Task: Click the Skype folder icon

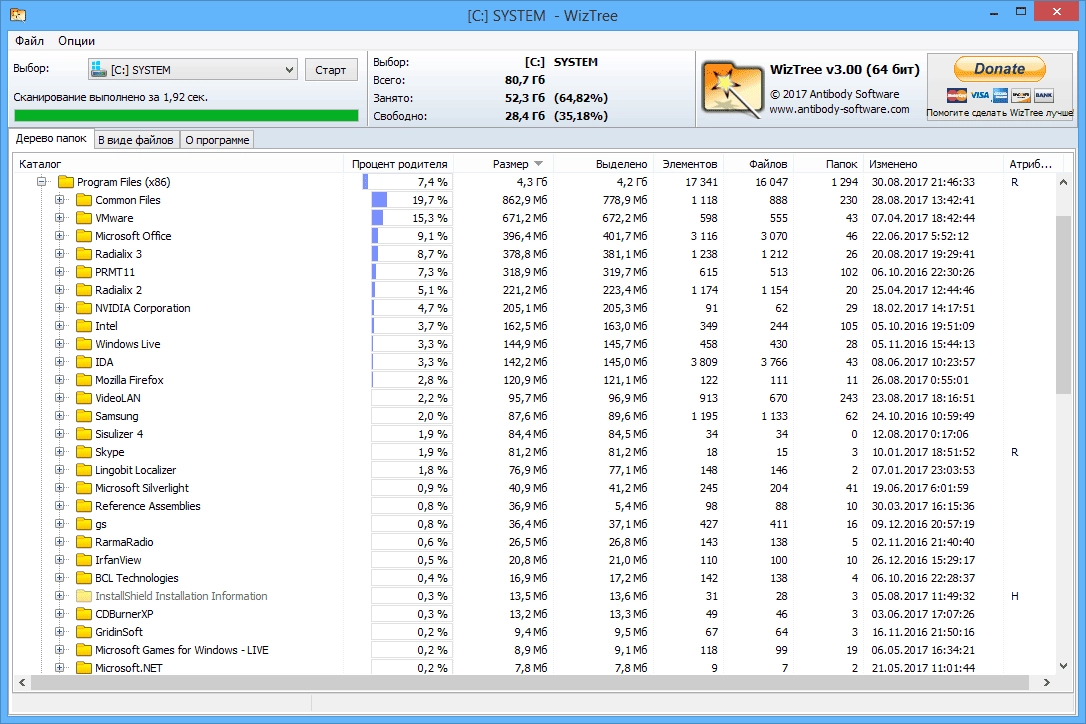Action: tap(84, 452)
